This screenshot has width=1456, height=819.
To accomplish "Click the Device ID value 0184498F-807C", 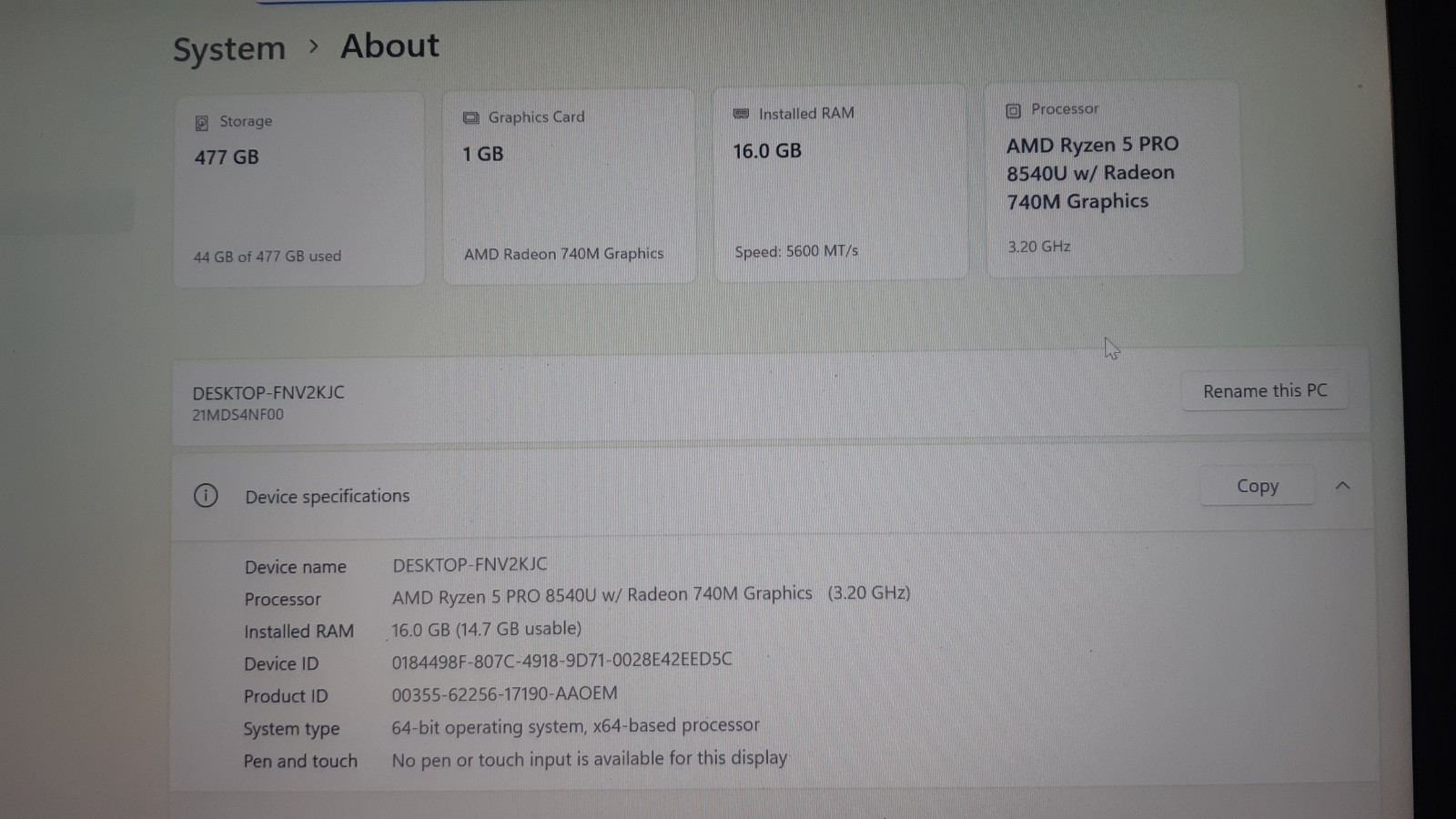I will tap(561, 660).
